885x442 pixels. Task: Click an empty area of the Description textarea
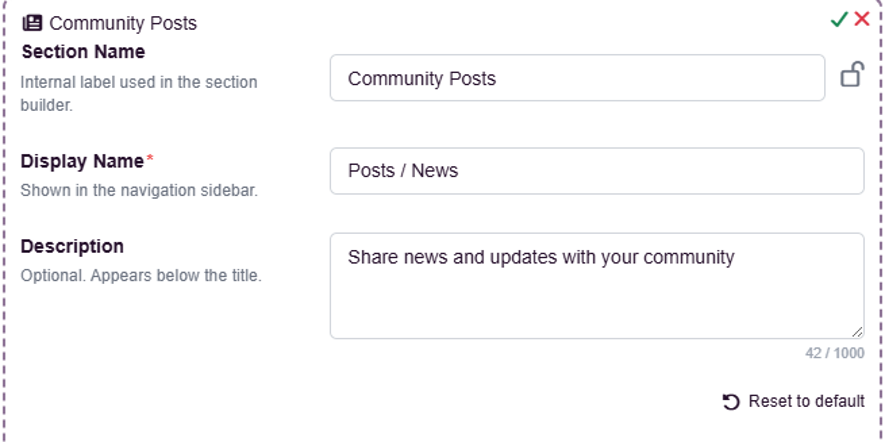pos(597,305)
